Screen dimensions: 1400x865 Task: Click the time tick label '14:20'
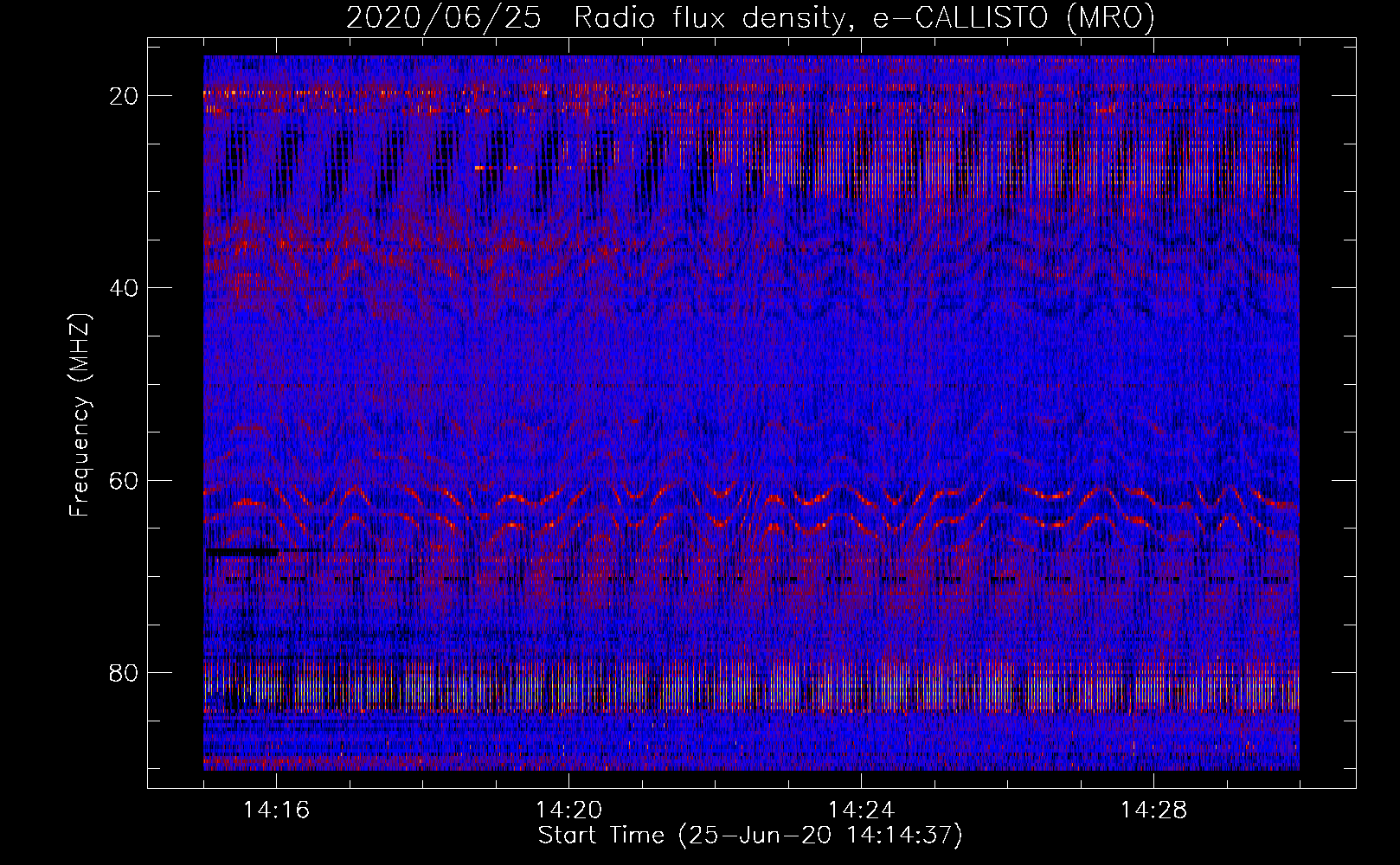568,811
